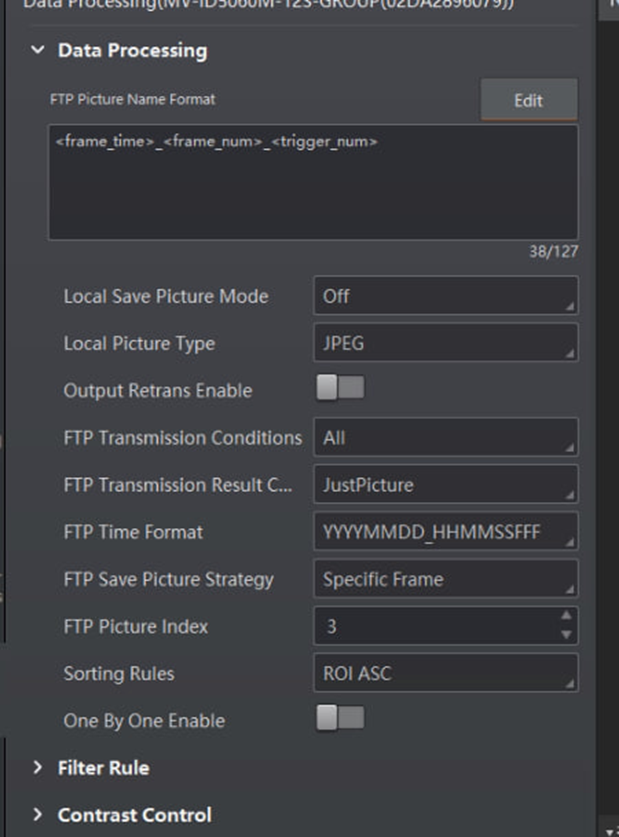Open the Local Save Picture Mode dropdown

click(445, 296)
